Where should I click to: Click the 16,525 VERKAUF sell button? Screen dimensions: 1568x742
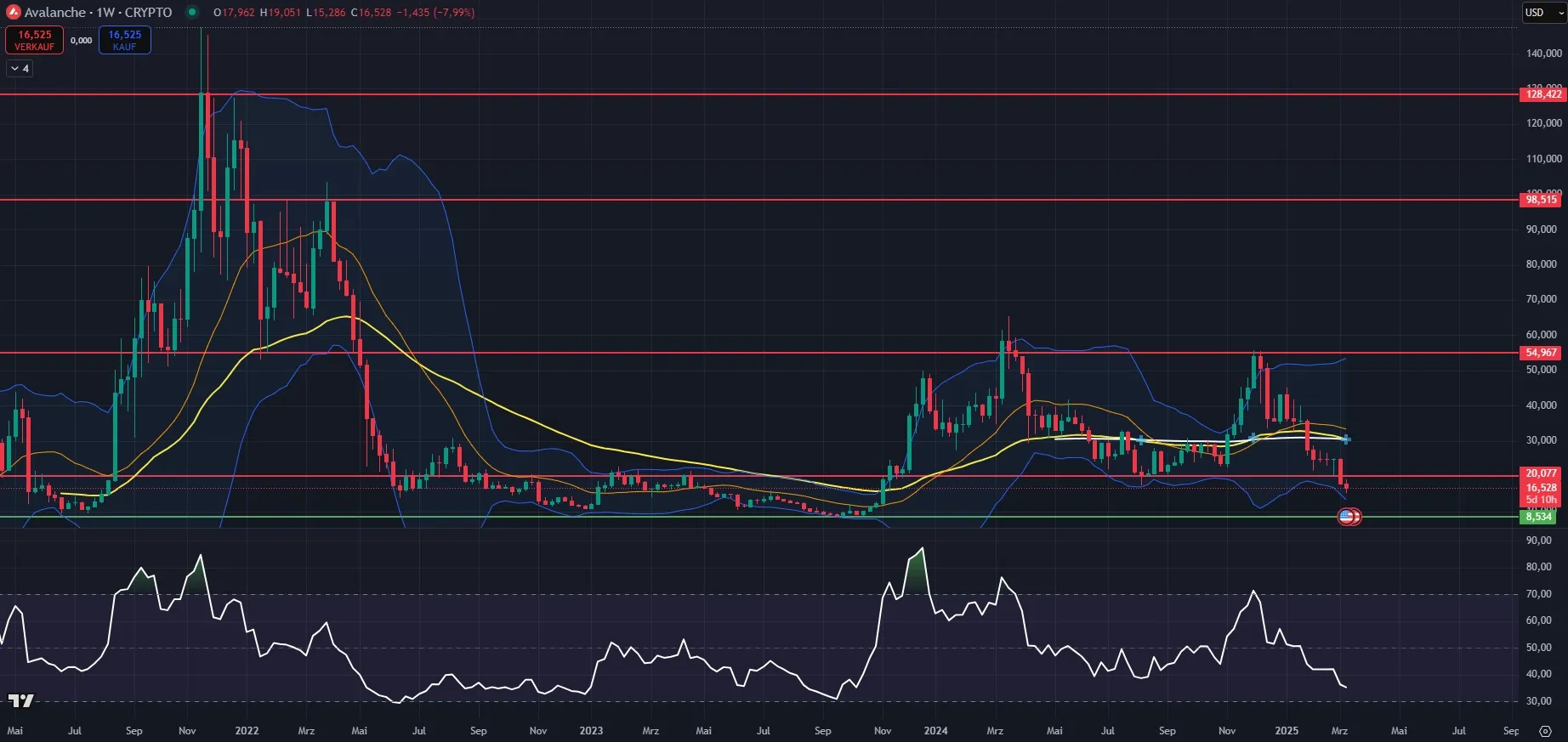click(35, 40)
